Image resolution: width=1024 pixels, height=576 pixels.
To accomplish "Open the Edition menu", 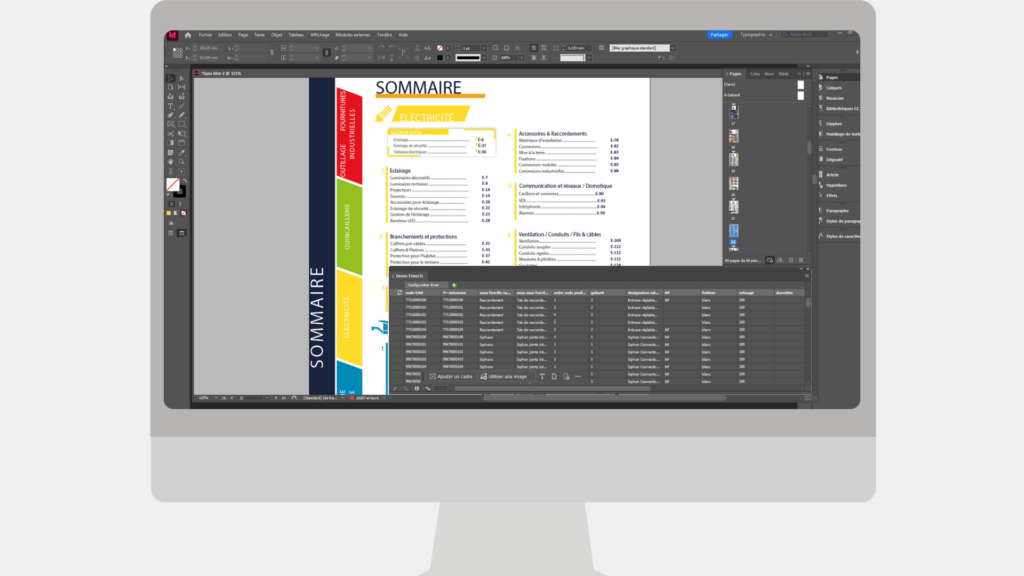I will click(225, 35).
